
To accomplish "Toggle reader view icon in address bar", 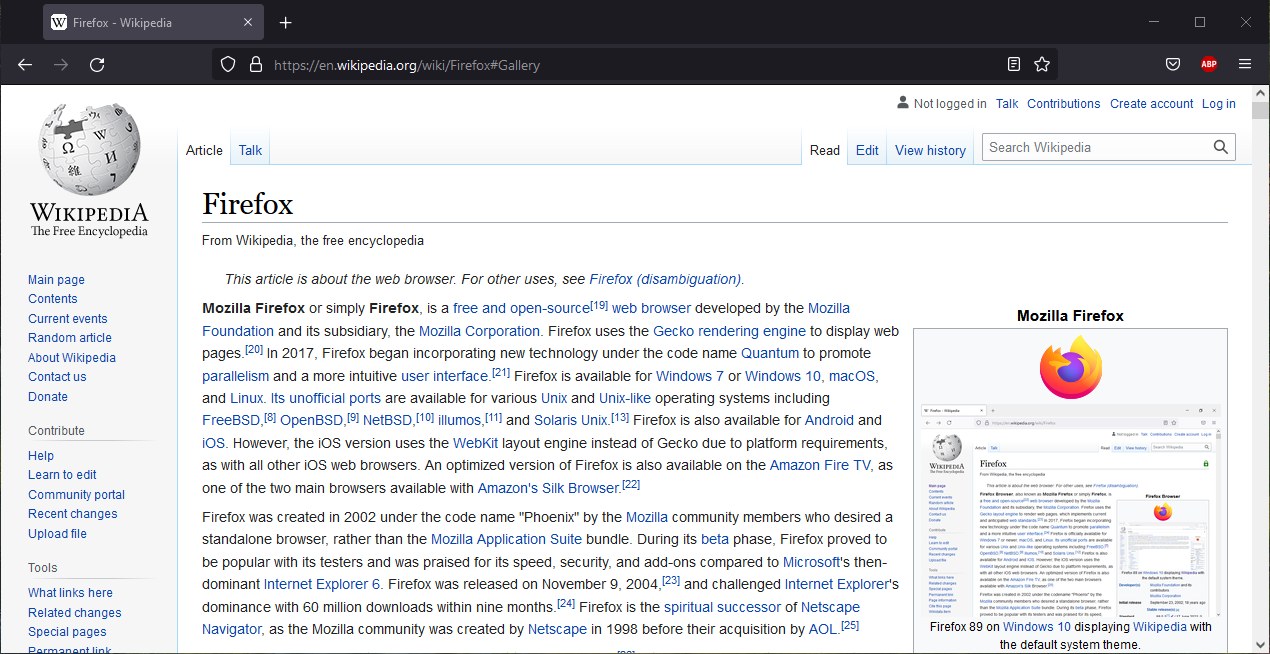I will pos(1014,65).
